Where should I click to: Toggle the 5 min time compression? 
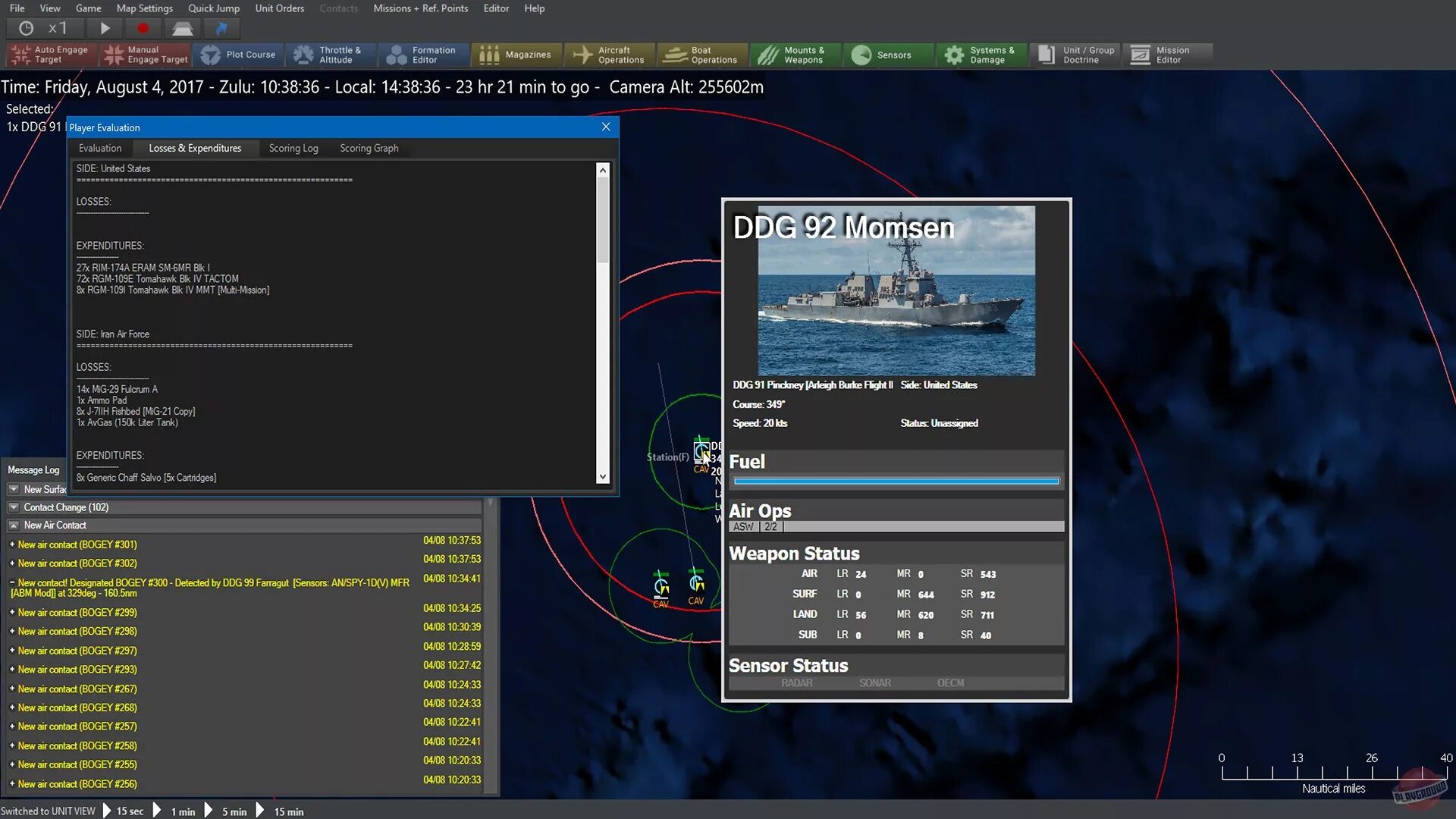pos(234,811)
